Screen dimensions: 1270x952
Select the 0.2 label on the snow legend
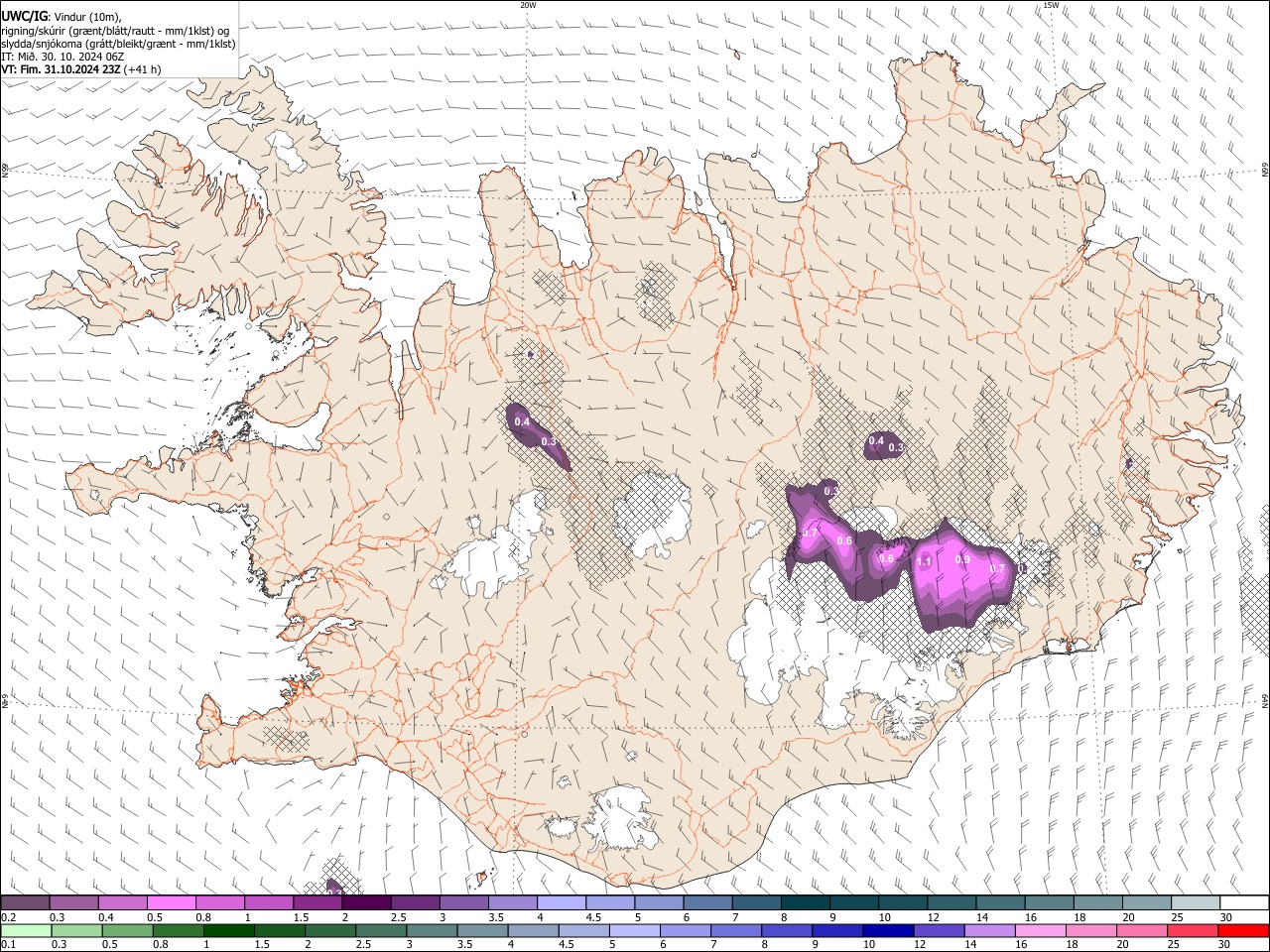[8, 917]
